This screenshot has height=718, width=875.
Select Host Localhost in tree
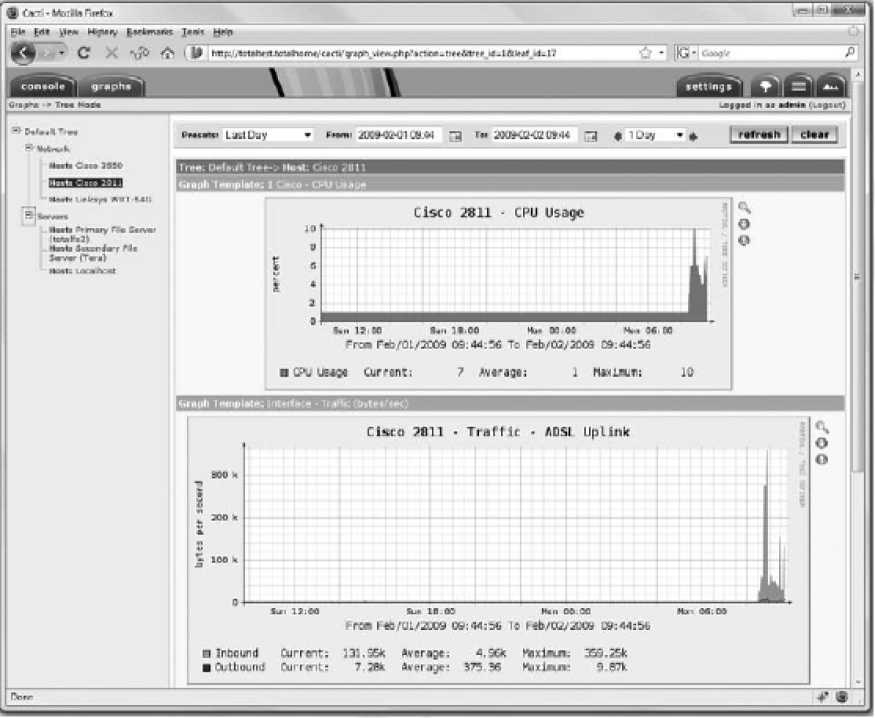(x=82, y=271)
